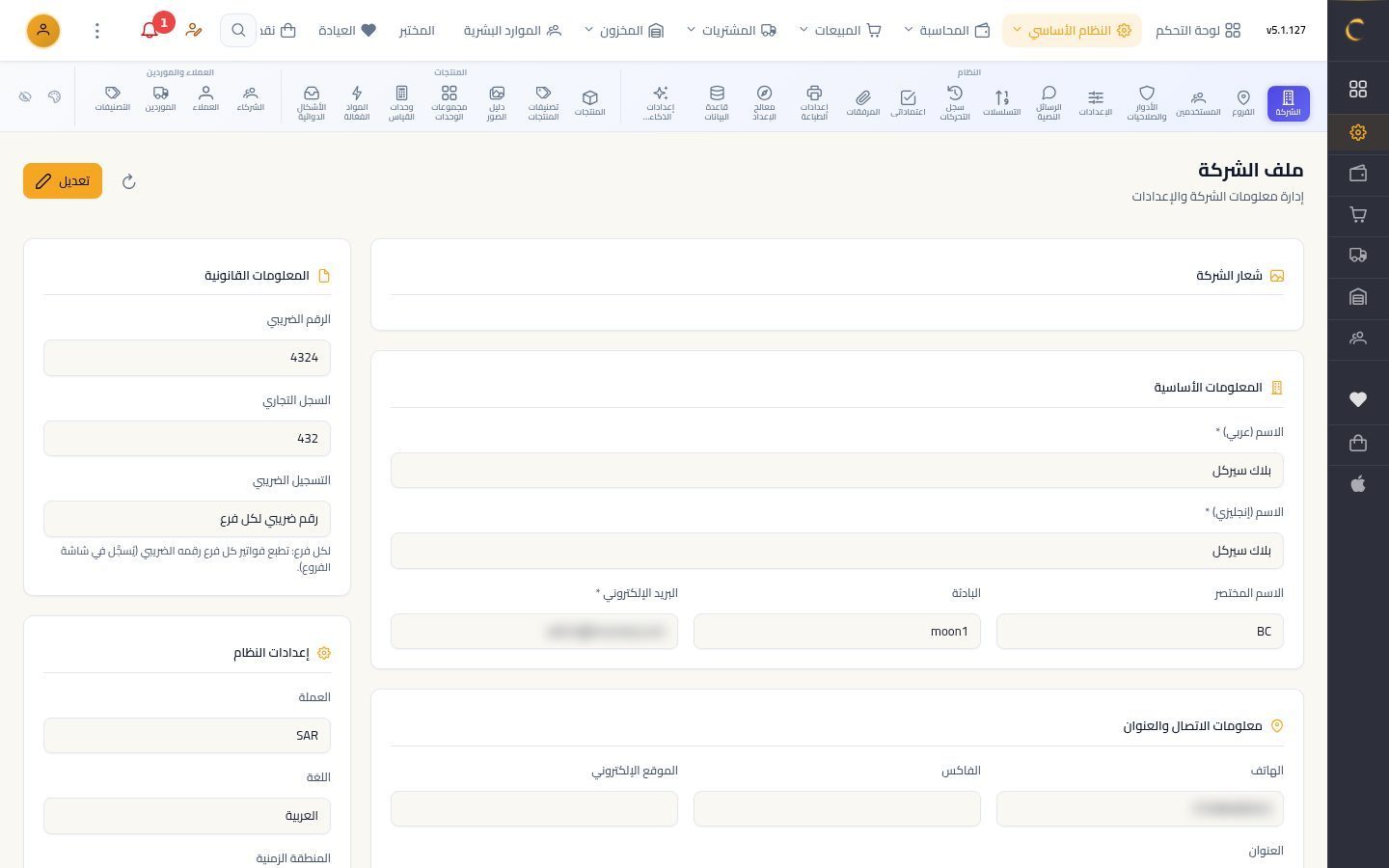Expand the المبيعات (Sales) menu
Viewport: 1389px width, 868px height.
(x=840, y=30)
